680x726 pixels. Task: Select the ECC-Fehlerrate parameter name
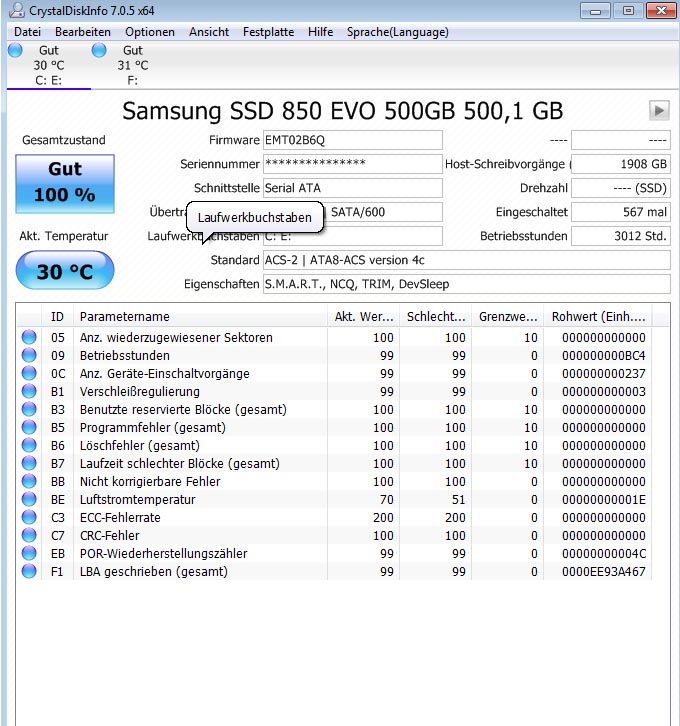click(x=120, y=518)
